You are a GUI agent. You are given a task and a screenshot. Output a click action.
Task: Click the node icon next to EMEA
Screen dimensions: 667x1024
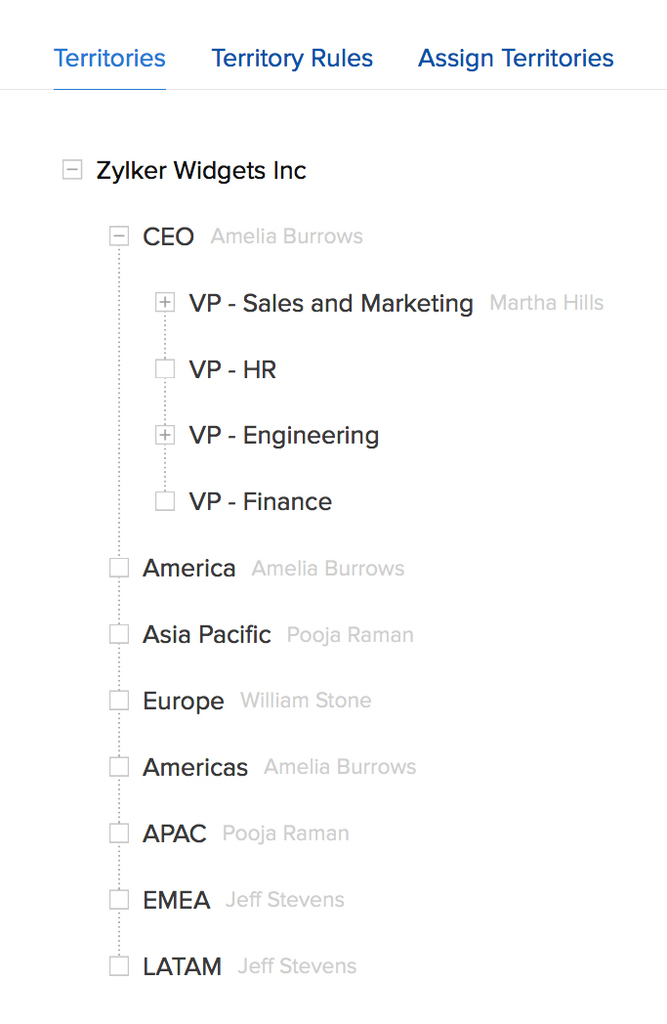click(119, 900)
